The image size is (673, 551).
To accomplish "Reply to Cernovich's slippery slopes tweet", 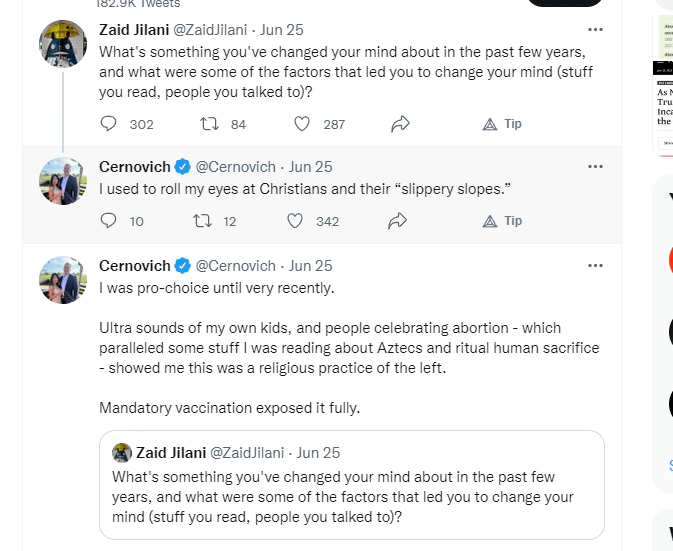I will [x=110, y=221].
